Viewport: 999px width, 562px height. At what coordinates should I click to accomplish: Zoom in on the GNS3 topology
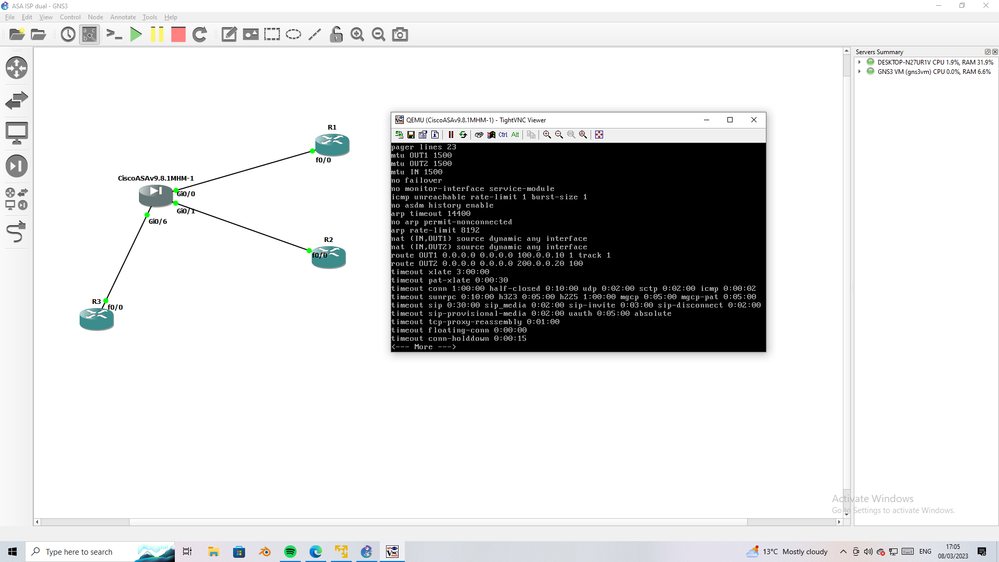[x=357, y=34]
